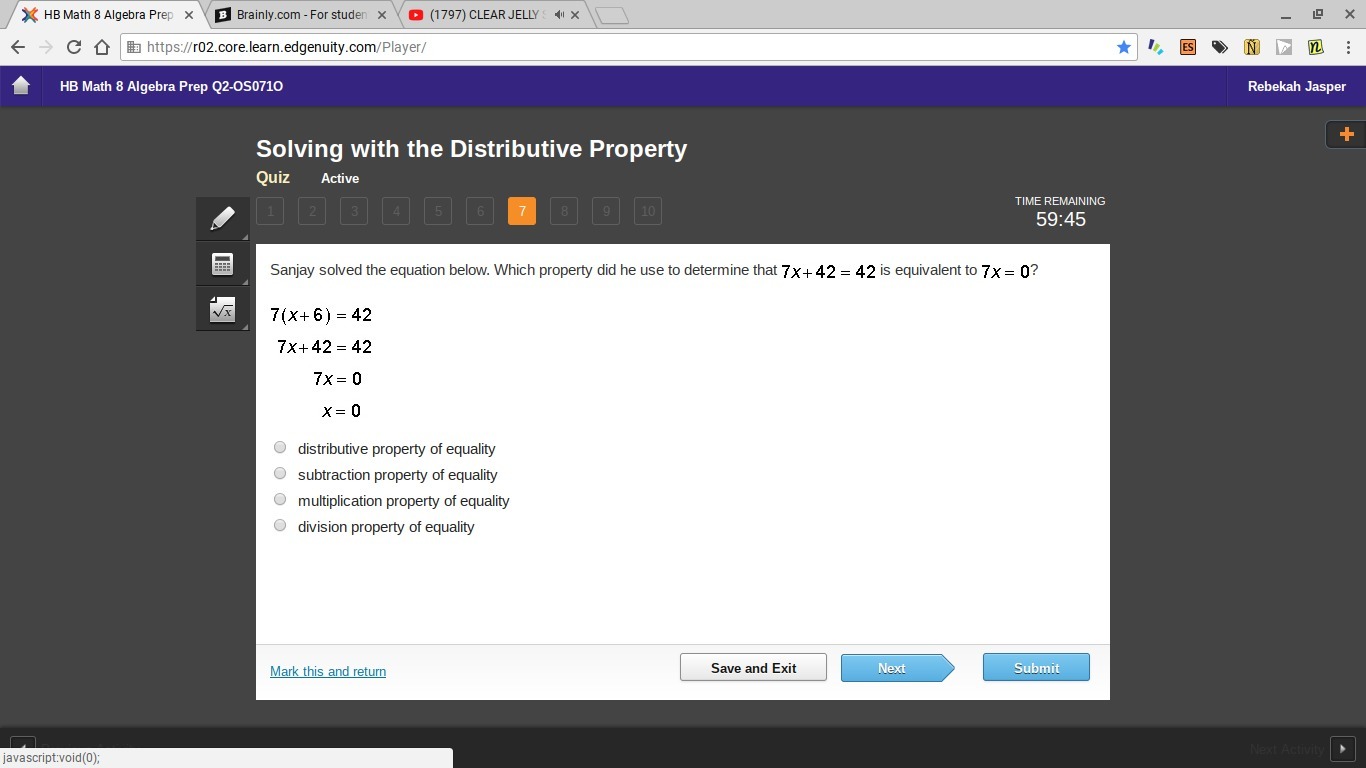The image size is (1366, 768).
Task: Close the Brainly.com tab
Action: pyautogui.click(x=381, y=15)
